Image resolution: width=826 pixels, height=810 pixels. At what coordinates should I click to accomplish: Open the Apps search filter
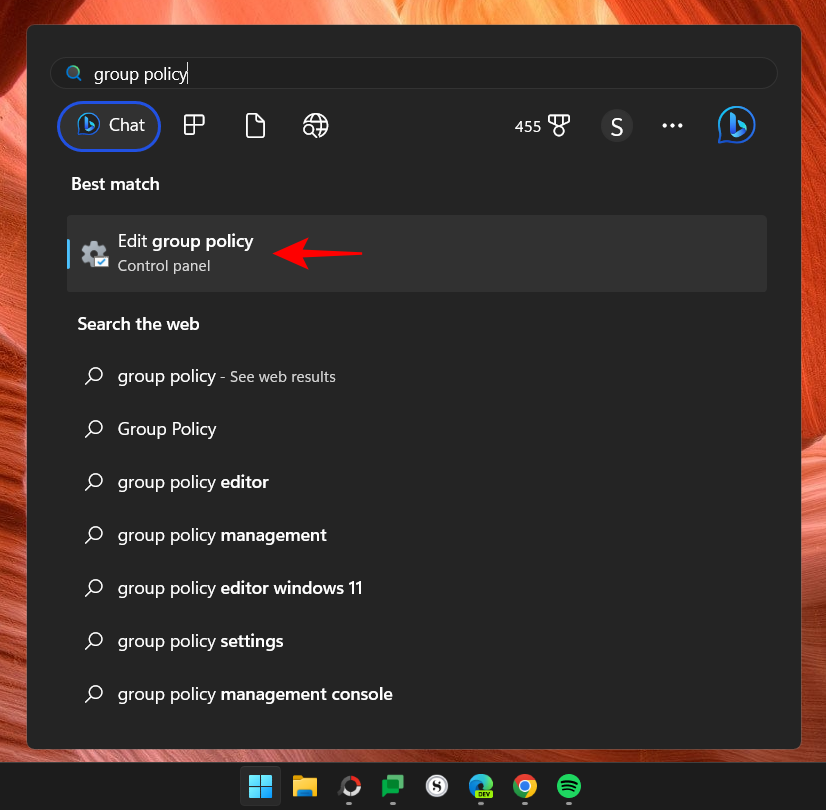[193, 125]
